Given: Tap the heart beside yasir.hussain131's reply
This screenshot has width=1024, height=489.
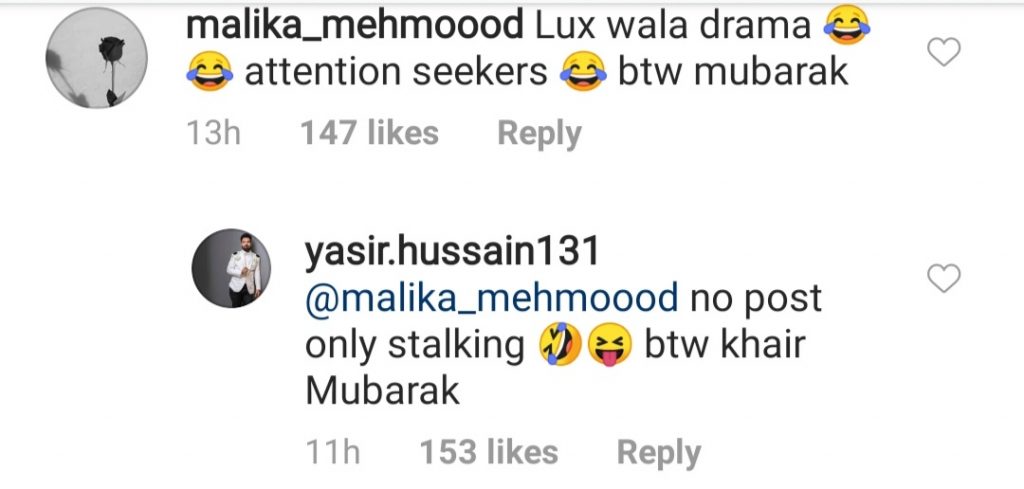Looking at the screenshot, I should pos(944,278).
